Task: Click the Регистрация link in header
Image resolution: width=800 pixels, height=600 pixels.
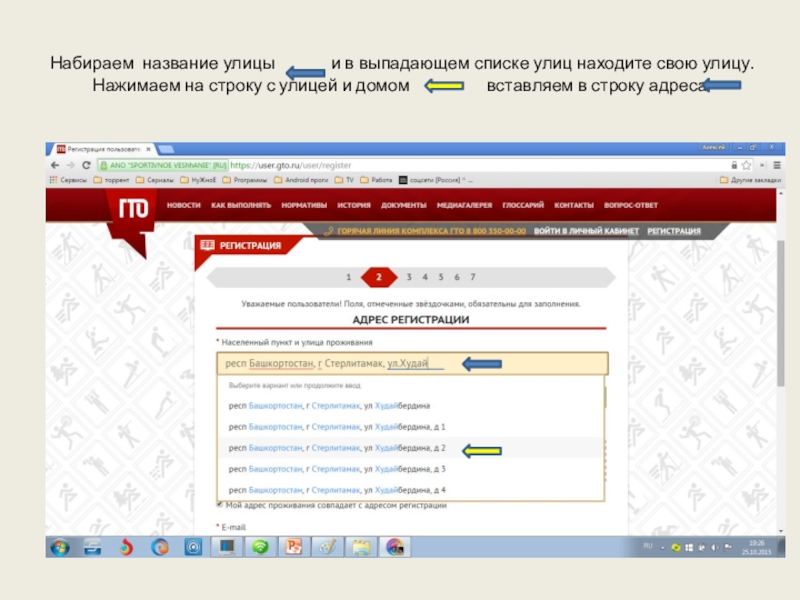Action: click(x=674, y=231)
